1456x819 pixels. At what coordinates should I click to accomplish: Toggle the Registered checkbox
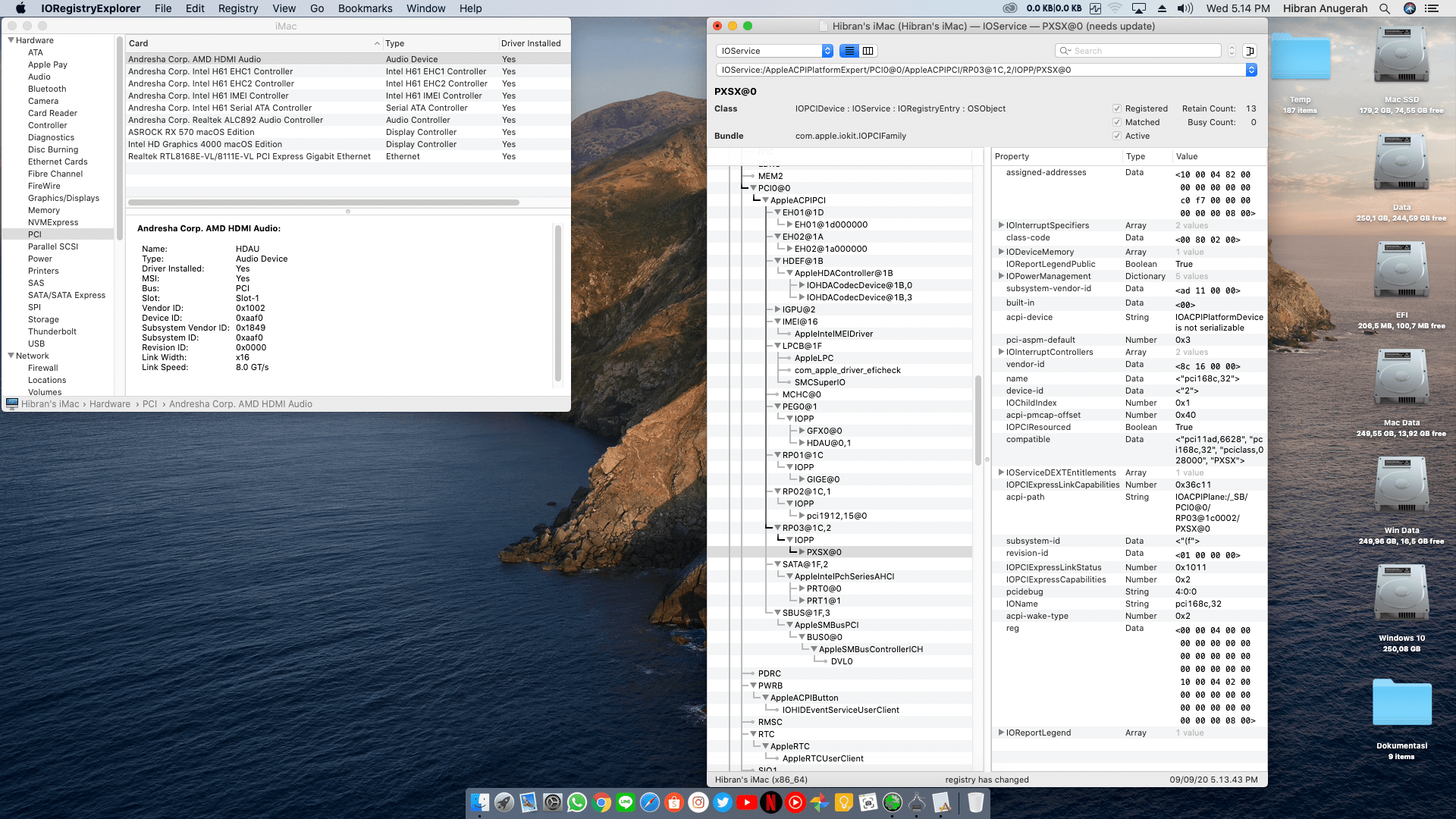pos(1117,108)
